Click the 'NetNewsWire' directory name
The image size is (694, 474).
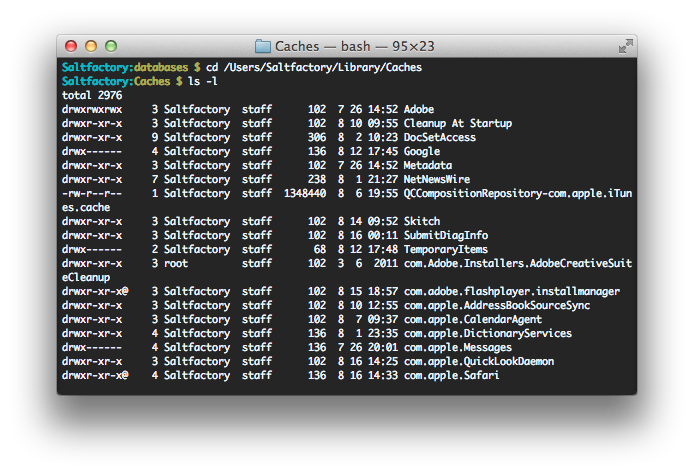(x=437, y=179)
